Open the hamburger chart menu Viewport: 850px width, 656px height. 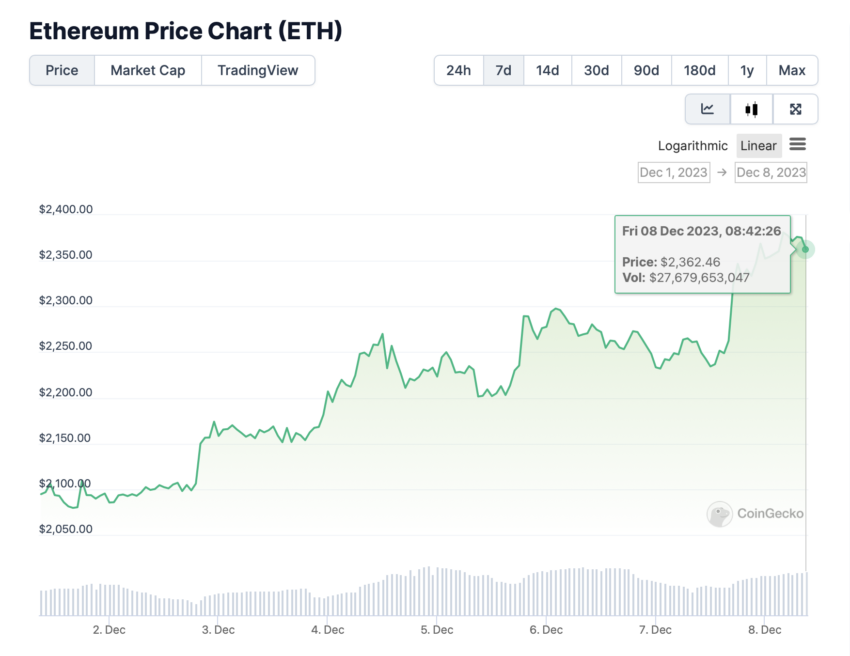pyautogui.click(x=797, y=144)
